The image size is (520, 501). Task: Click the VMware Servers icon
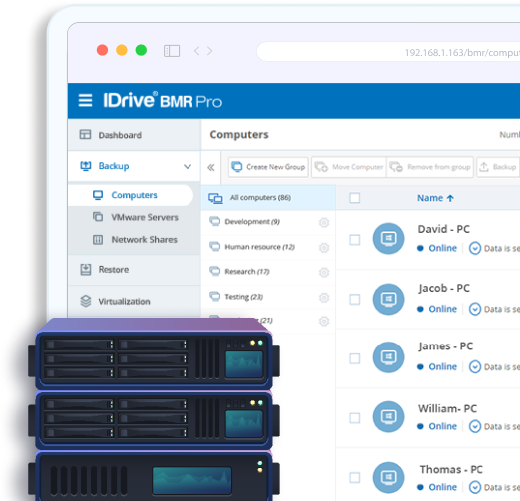(x=98, y=217)
